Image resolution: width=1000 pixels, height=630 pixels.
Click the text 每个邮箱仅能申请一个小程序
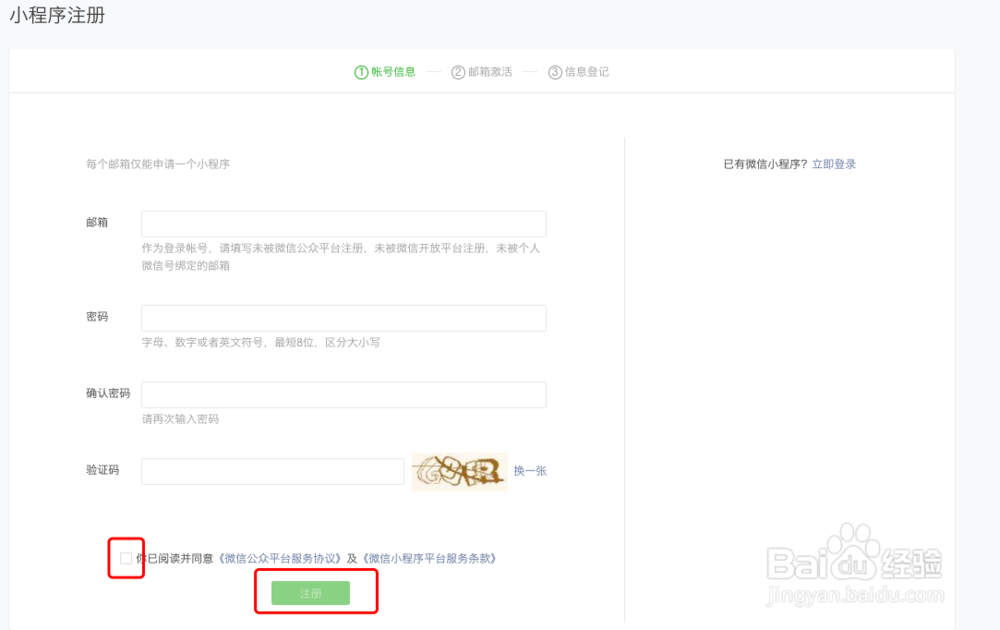158,164
